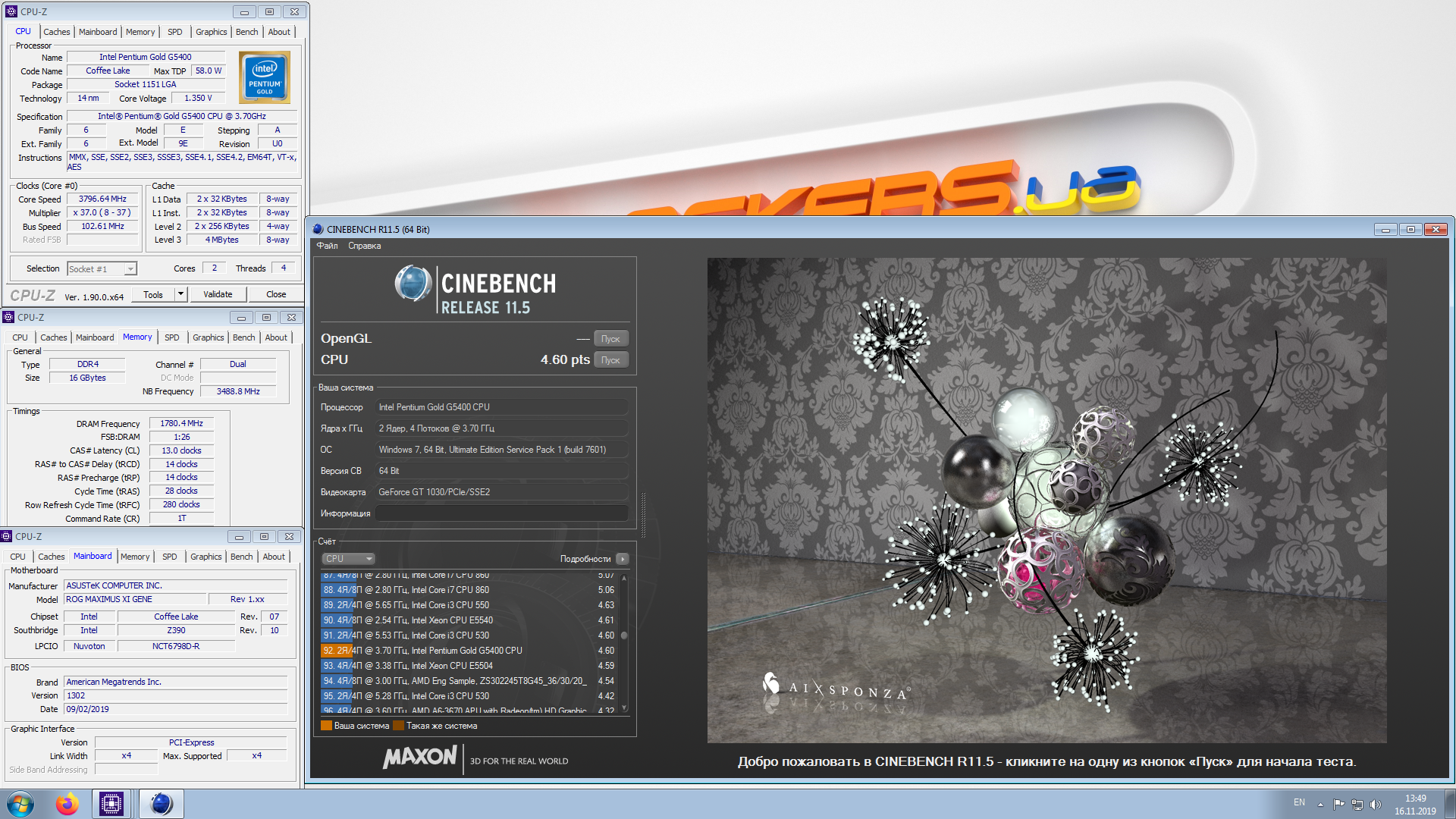Screen dimensions: 1456x819
Task: Select ranking row 90 Intel Xeon E5540
Action: [x=468, y=620]
